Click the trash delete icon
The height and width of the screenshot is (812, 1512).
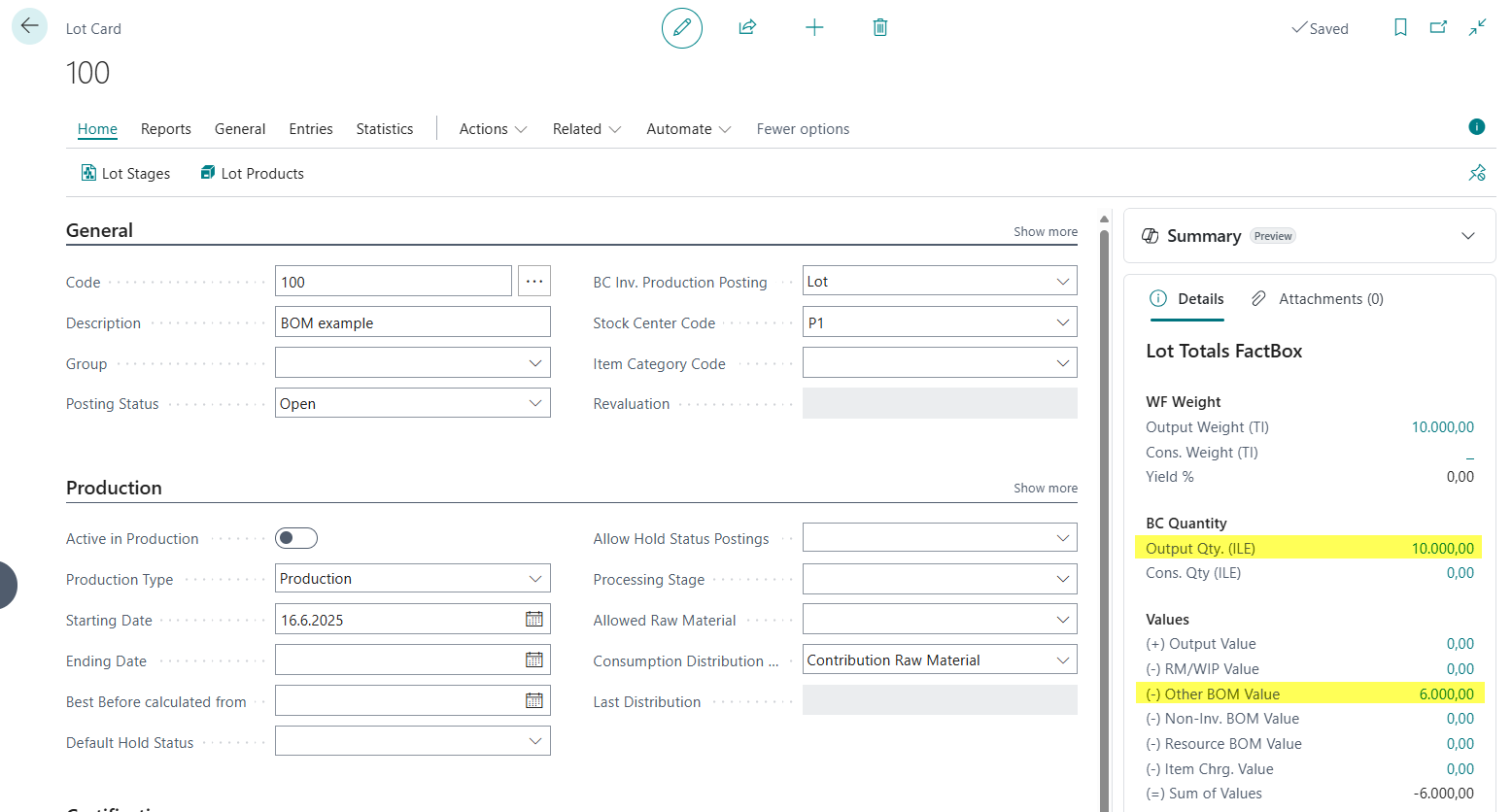click(880, 28)
